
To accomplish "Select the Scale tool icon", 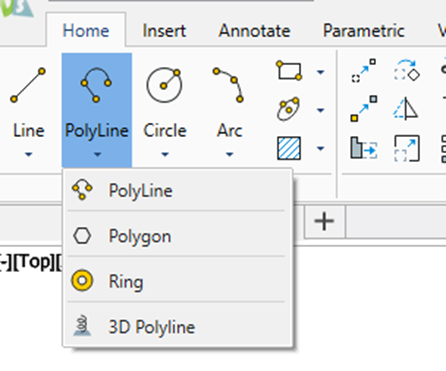I will tap(407, 148).
